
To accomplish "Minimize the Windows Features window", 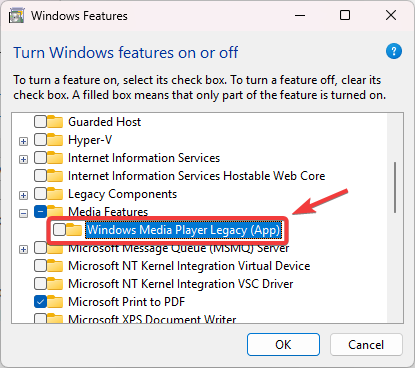I will point(300,15).
